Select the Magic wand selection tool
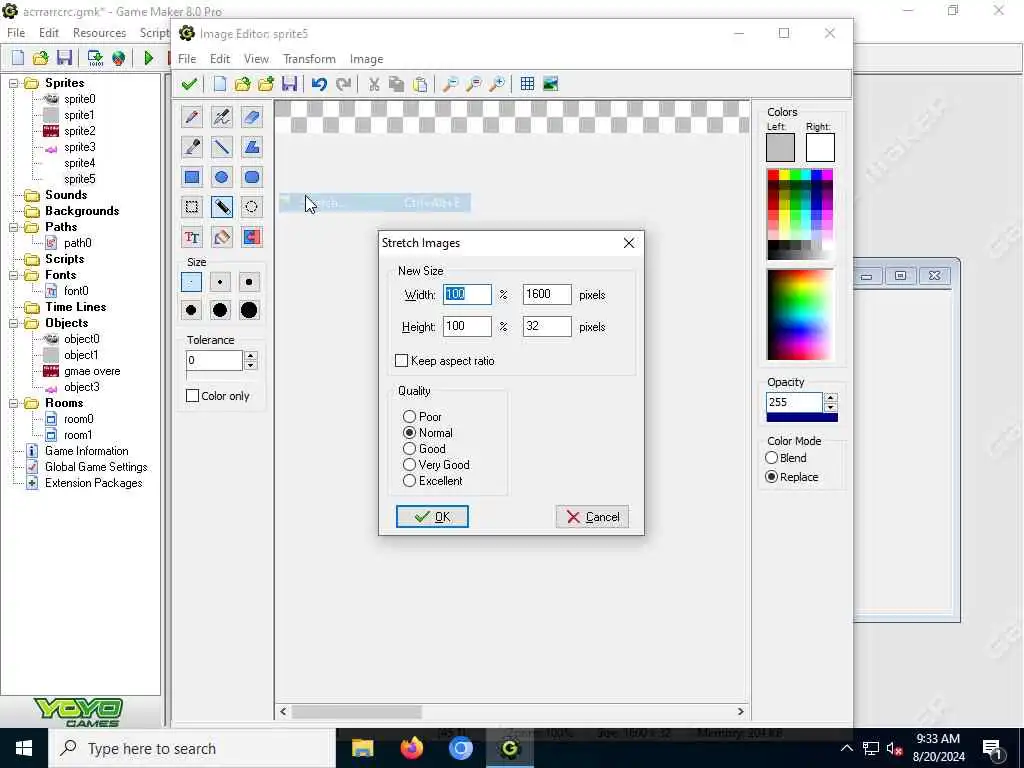The image size is (1024, 768). (x=221, y=207)
